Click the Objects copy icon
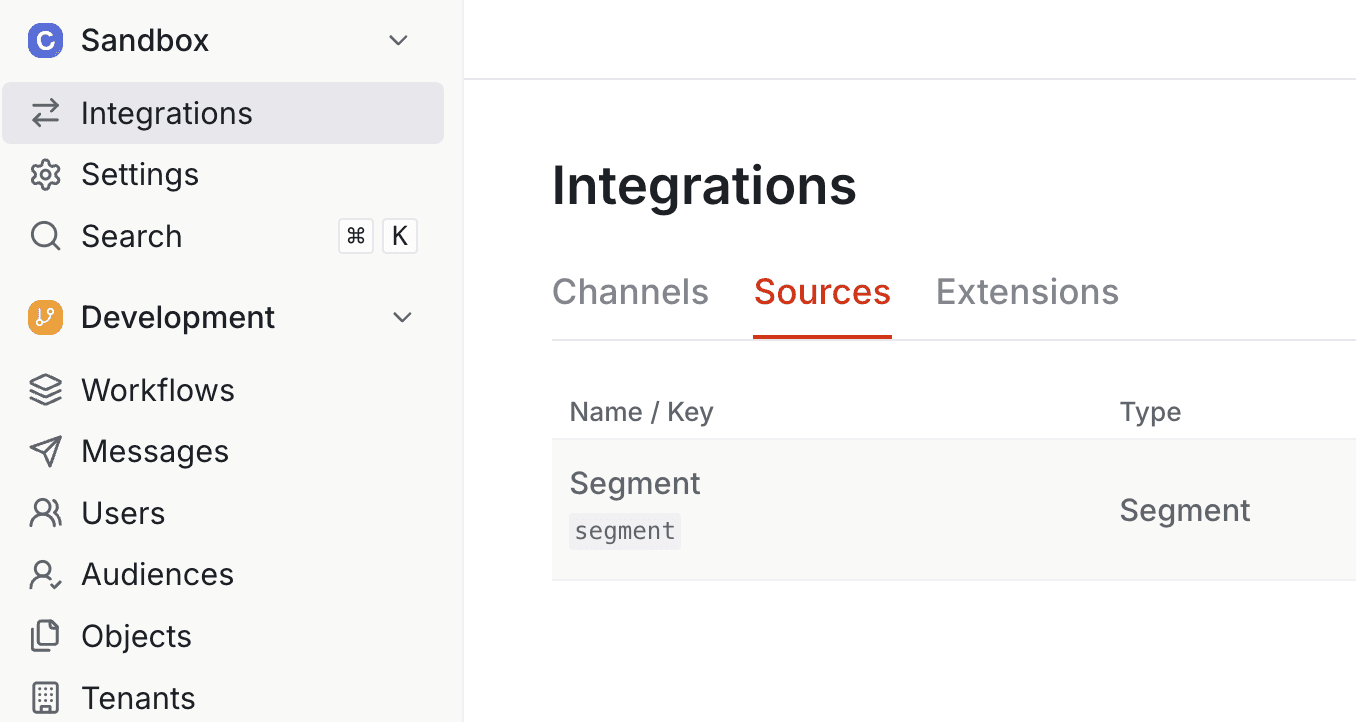 click(x=46, y=637)
